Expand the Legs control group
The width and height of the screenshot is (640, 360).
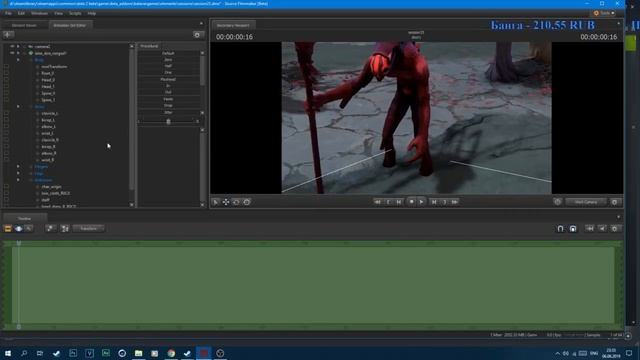pos(18,173)
